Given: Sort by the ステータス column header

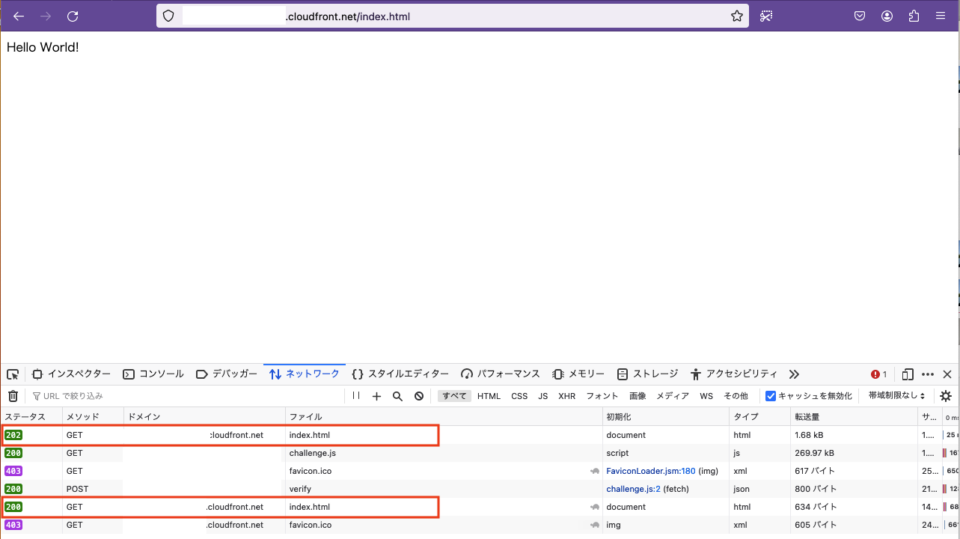Looking at the screenshot, I should pyautogui.click(x=31, y=416).
